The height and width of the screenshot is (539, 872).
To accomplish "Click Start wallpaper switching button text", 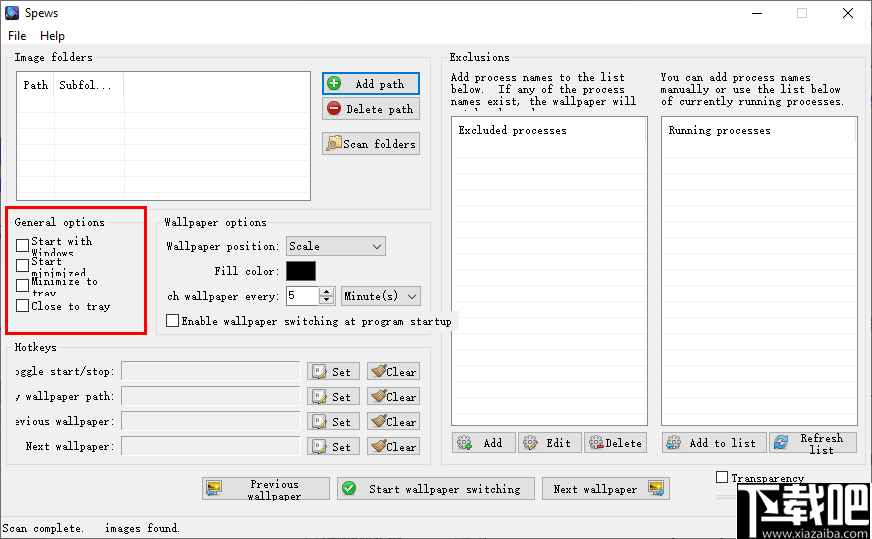I will pyautogui.click(x=444, y=489).
